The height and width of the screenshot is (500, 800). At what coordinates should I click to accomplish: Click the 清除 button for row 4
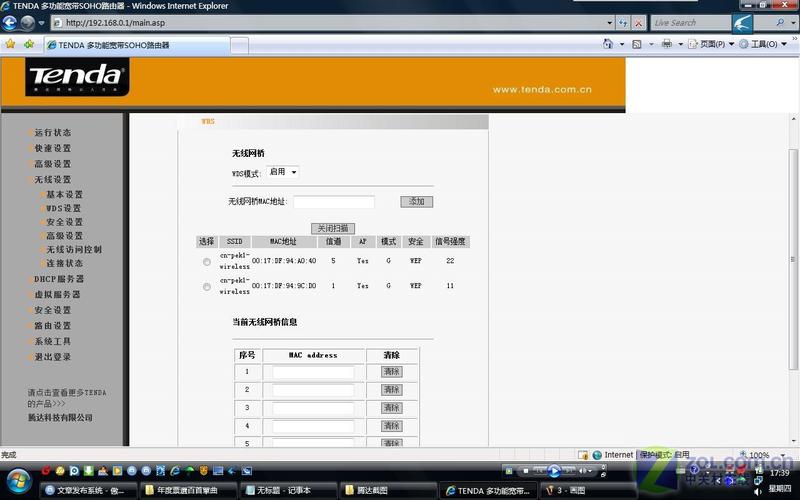pyautogui.click(x=391, y=426)
